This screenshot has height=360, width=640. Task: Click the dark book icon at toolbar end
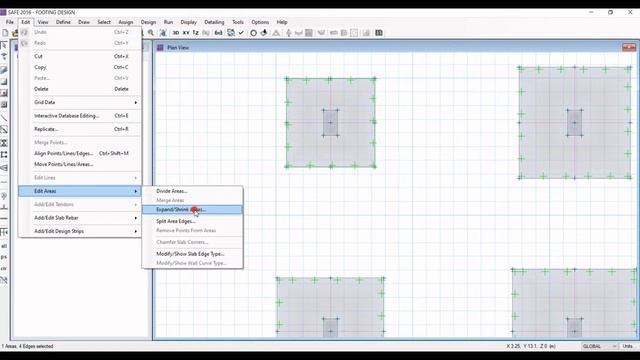(x=379, y=33)
